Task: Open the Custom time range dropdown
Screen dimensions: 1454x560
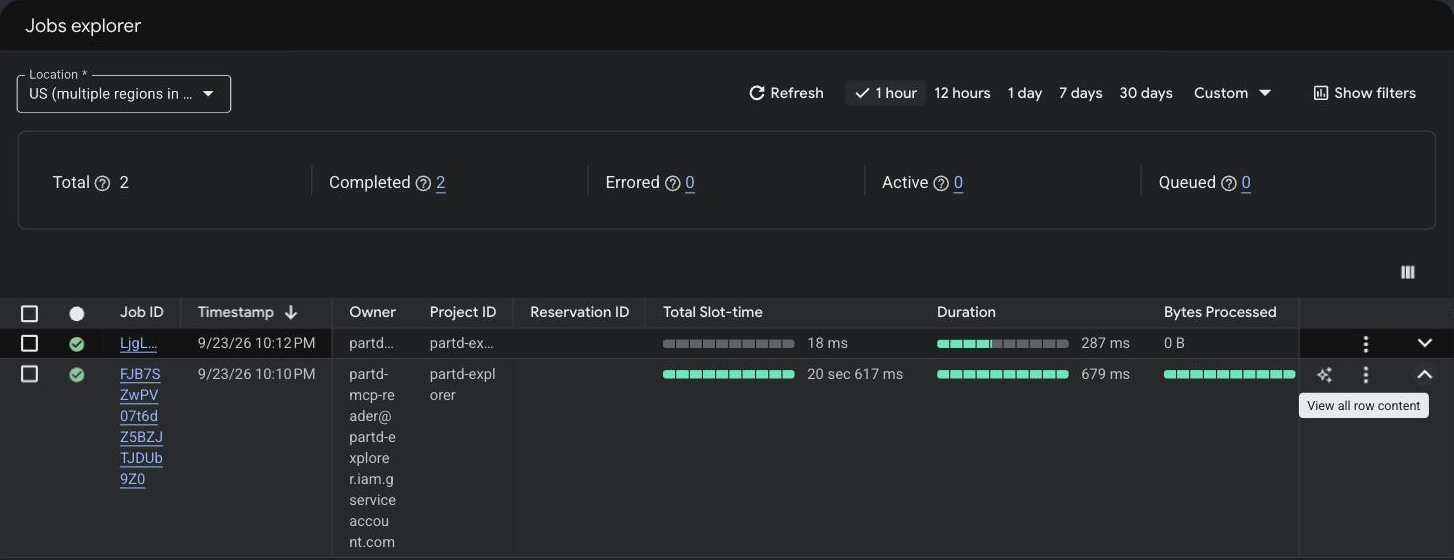Action: [x=1232, y=93]
